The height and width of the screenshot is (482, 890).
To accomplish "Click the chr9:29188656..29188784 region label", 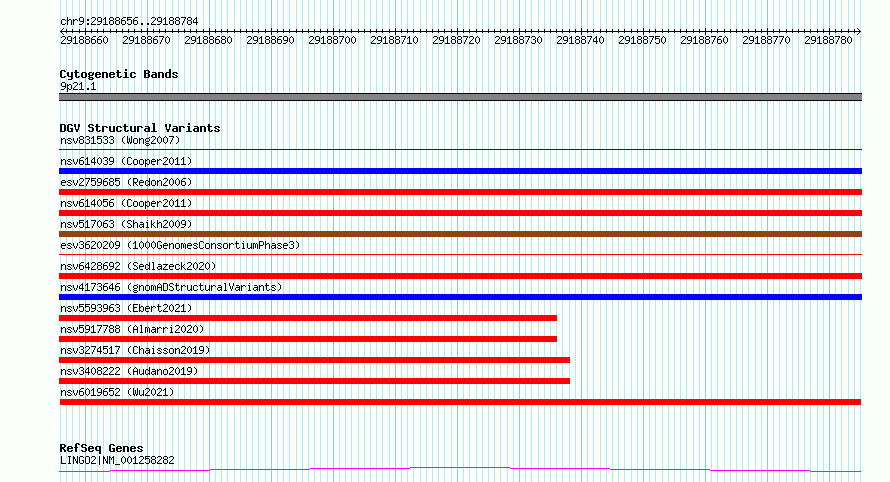I will (x=129, y=21).
